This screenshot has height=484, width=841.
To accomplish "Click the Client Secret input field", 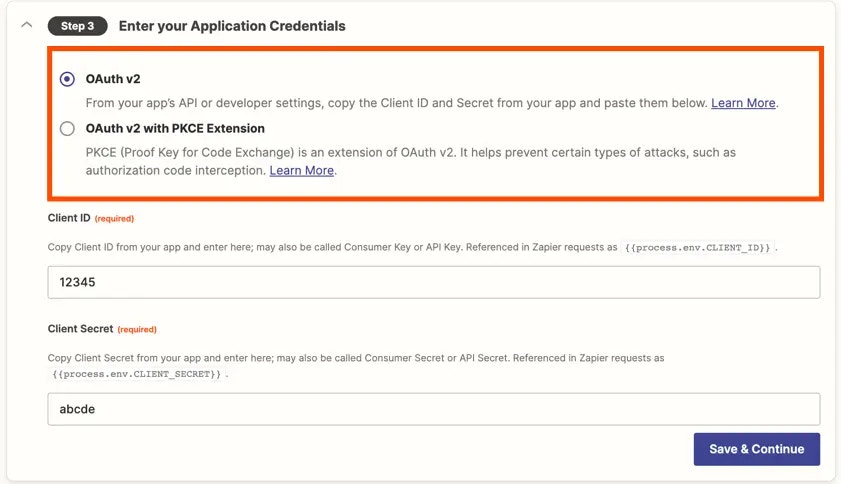I will click(433, 409).
